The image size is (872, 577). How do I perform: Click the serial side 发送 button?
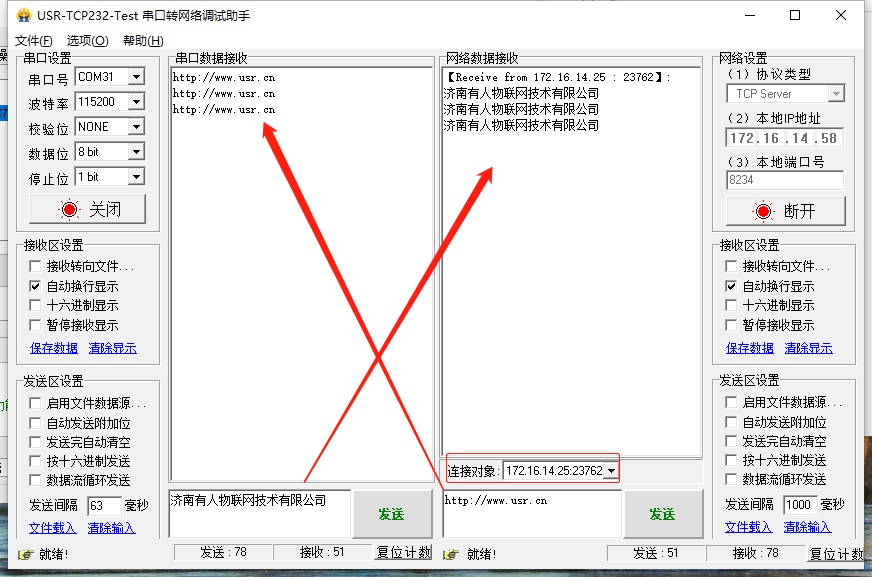(x=392, y=514)
